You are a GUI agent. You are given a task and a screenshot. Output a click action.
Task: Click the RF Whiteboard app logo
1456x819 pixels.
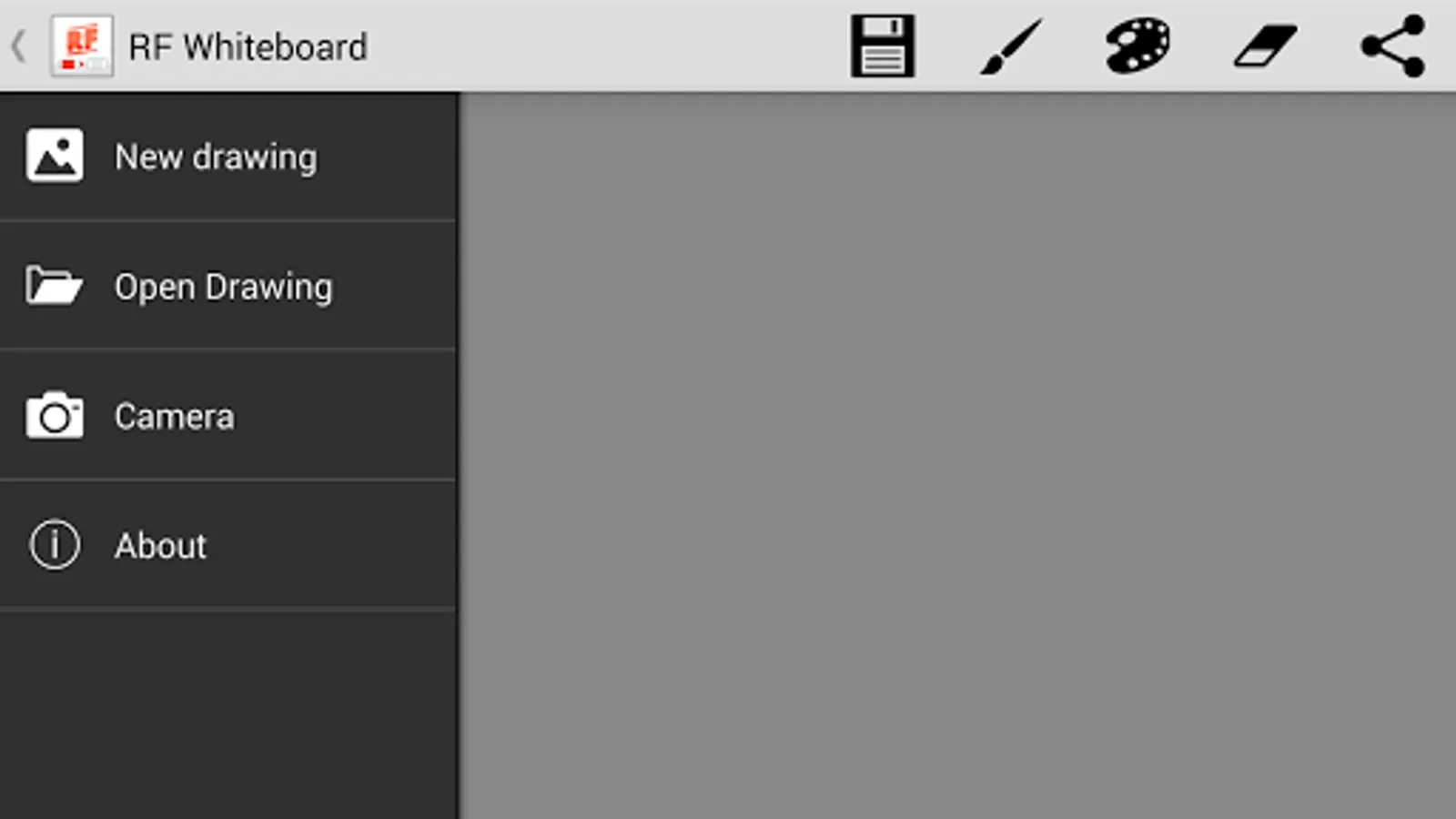82,45
